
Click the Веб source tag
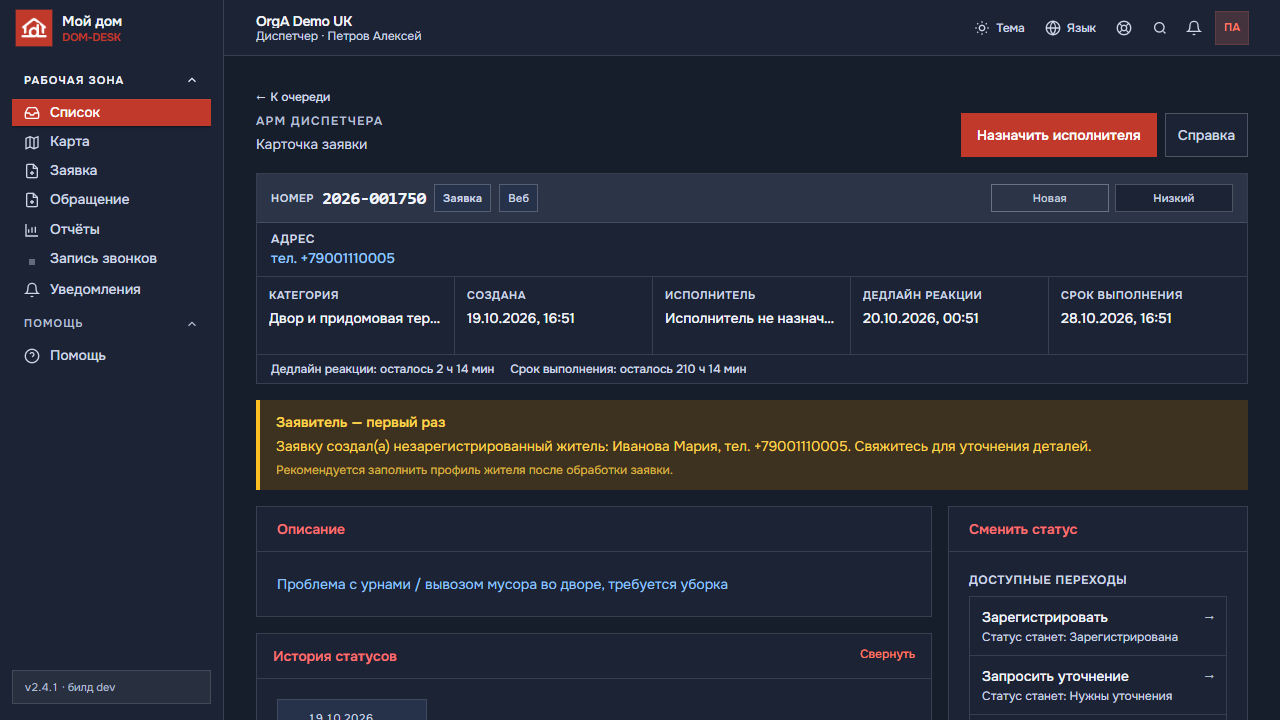518,198
